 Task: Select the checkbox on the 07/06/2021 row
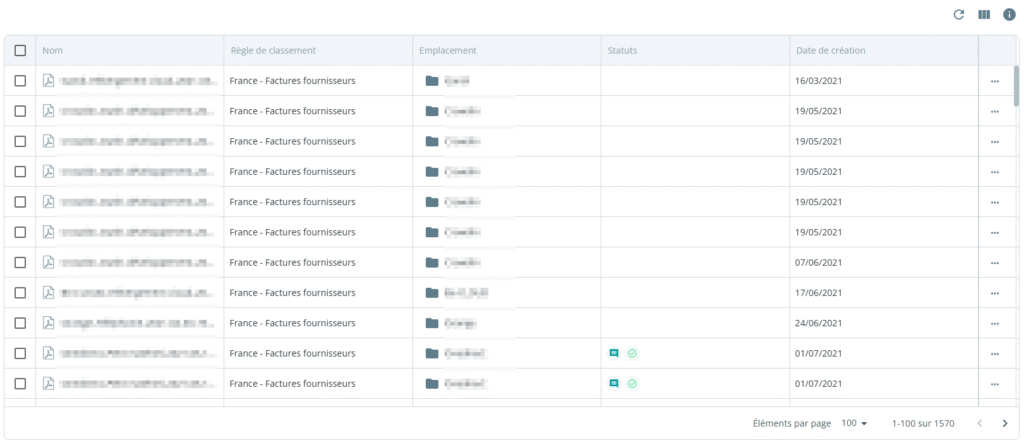point(20,262)
